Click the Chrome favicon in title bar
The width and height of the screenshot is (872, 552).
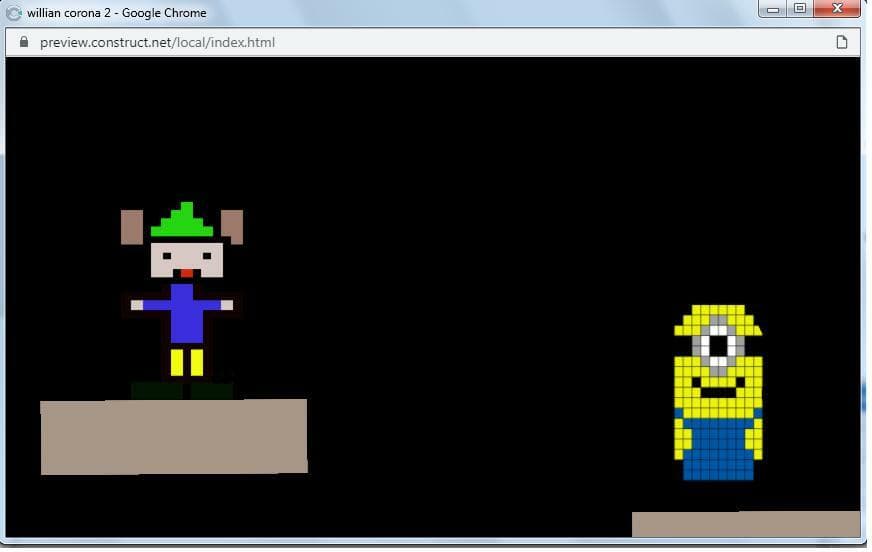click(x=13, y=13)
